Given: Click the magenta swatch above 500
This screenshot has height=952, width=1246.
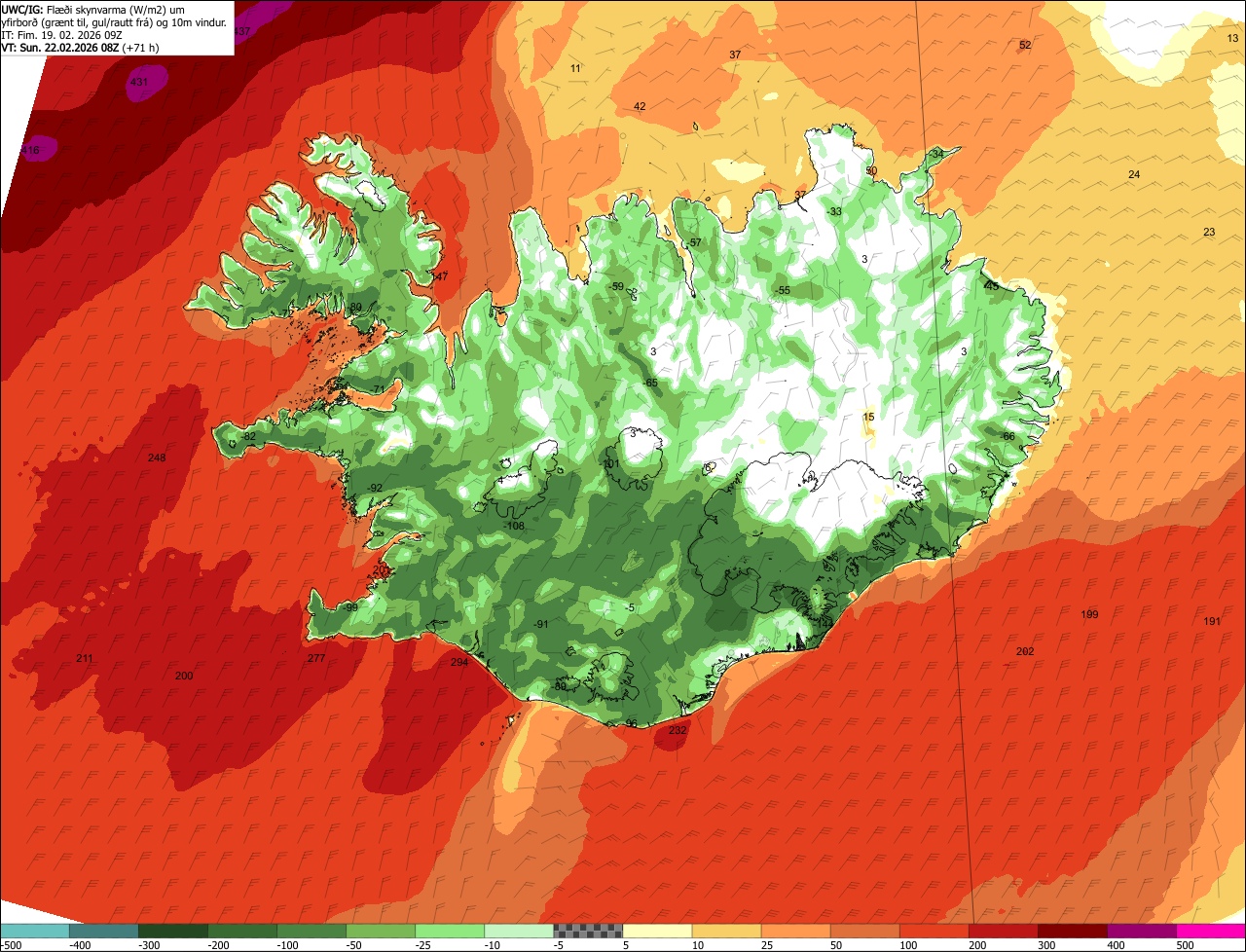Looking at the screenshot, I should click(x=1210, y=931).
